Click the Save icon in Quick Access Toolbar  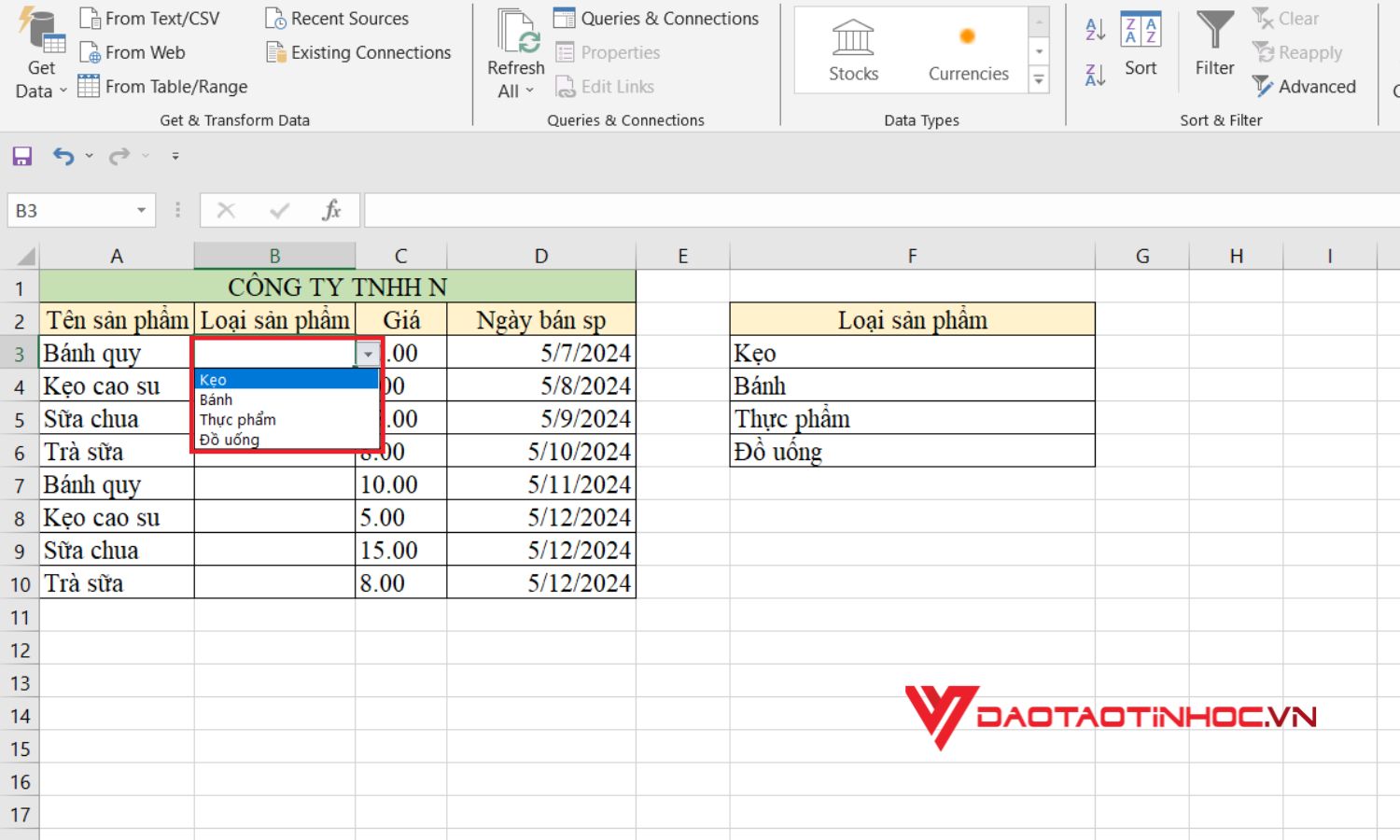pos(21,155)
